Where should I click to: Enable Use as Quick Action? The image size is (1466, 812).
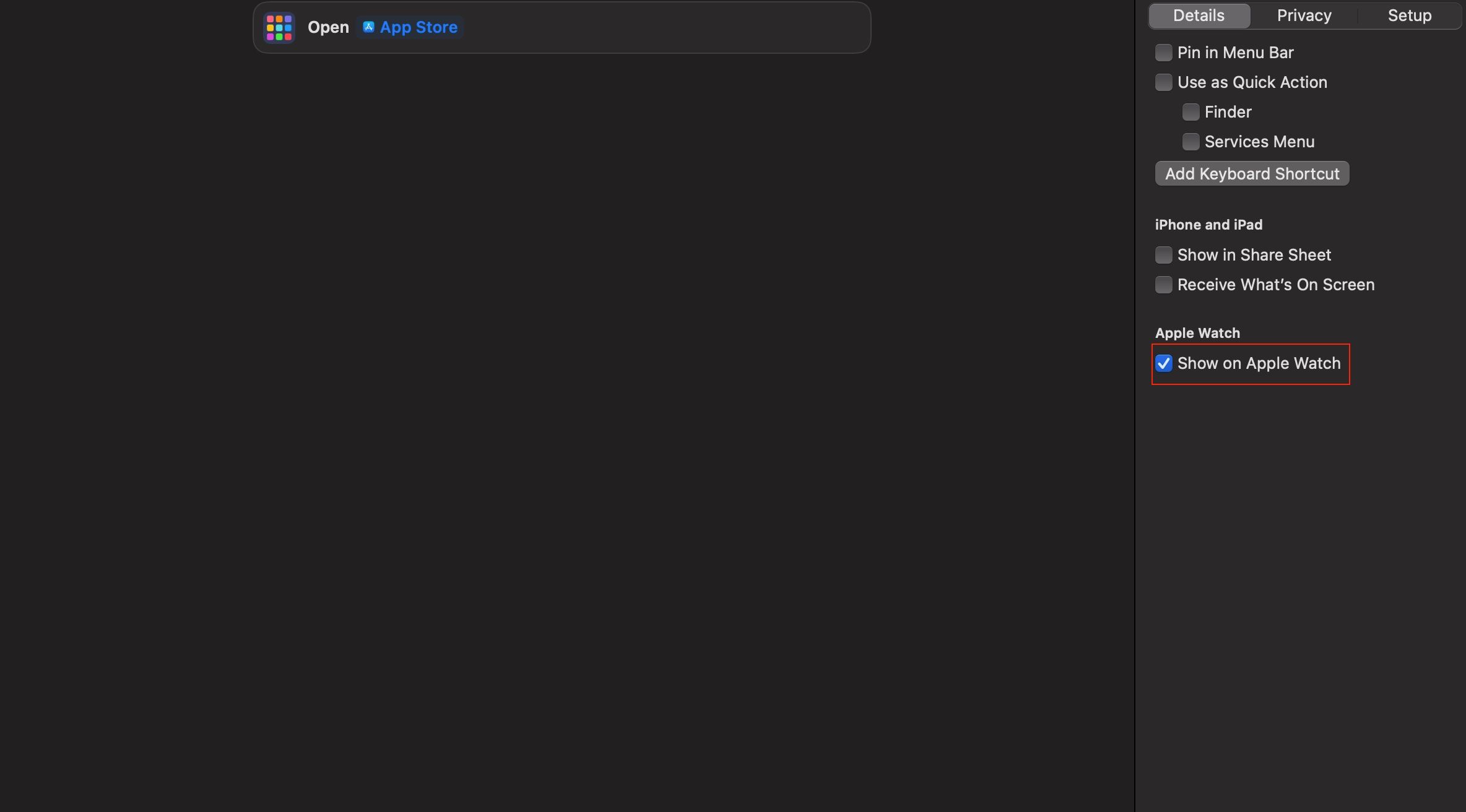pos(1163,82)
